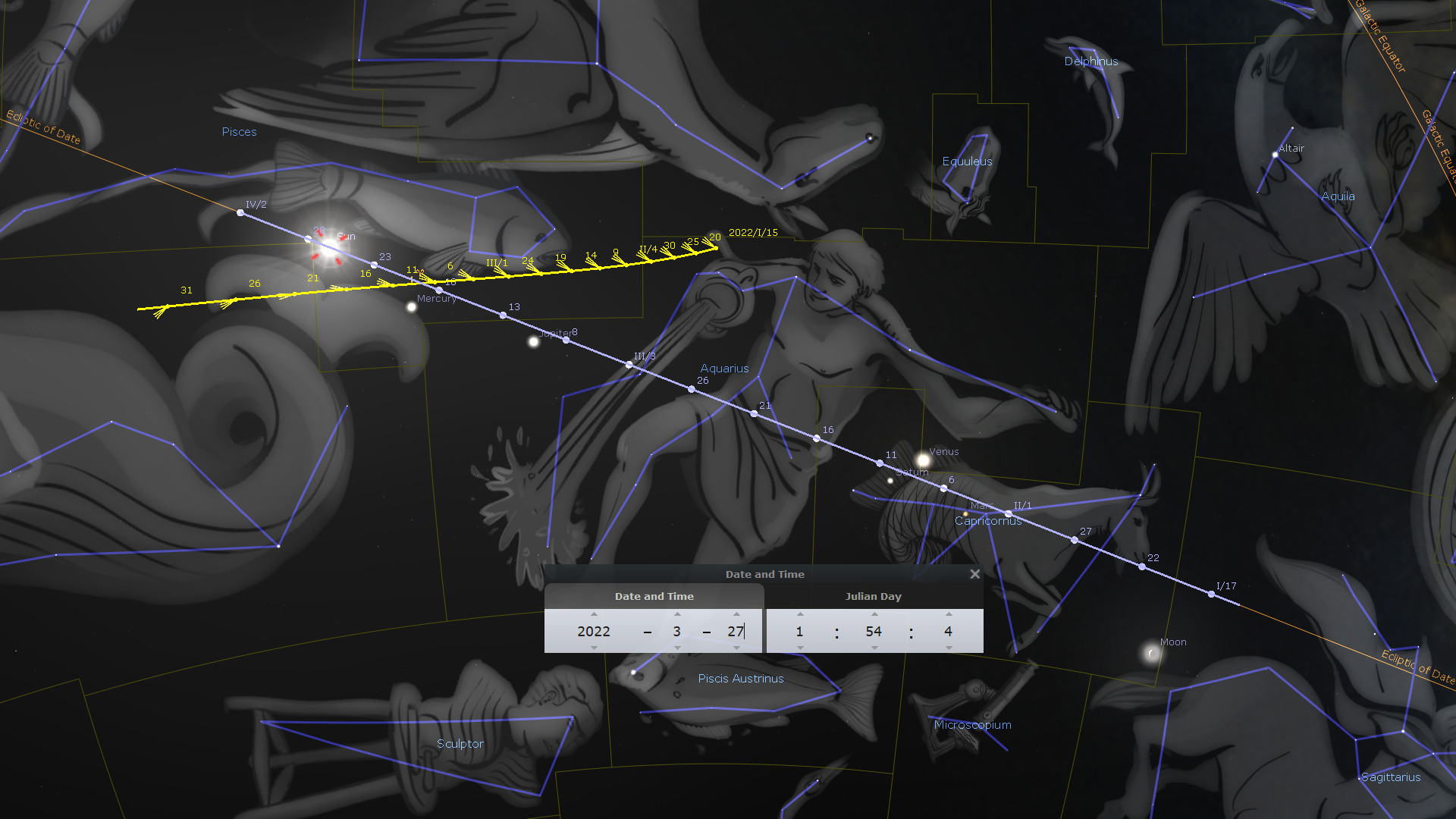Click the ecliptic marker labeled 27 near Capricornus
Viewport: 1456px width, 819px height.
pyautogui.click(x=1075, y=540)
